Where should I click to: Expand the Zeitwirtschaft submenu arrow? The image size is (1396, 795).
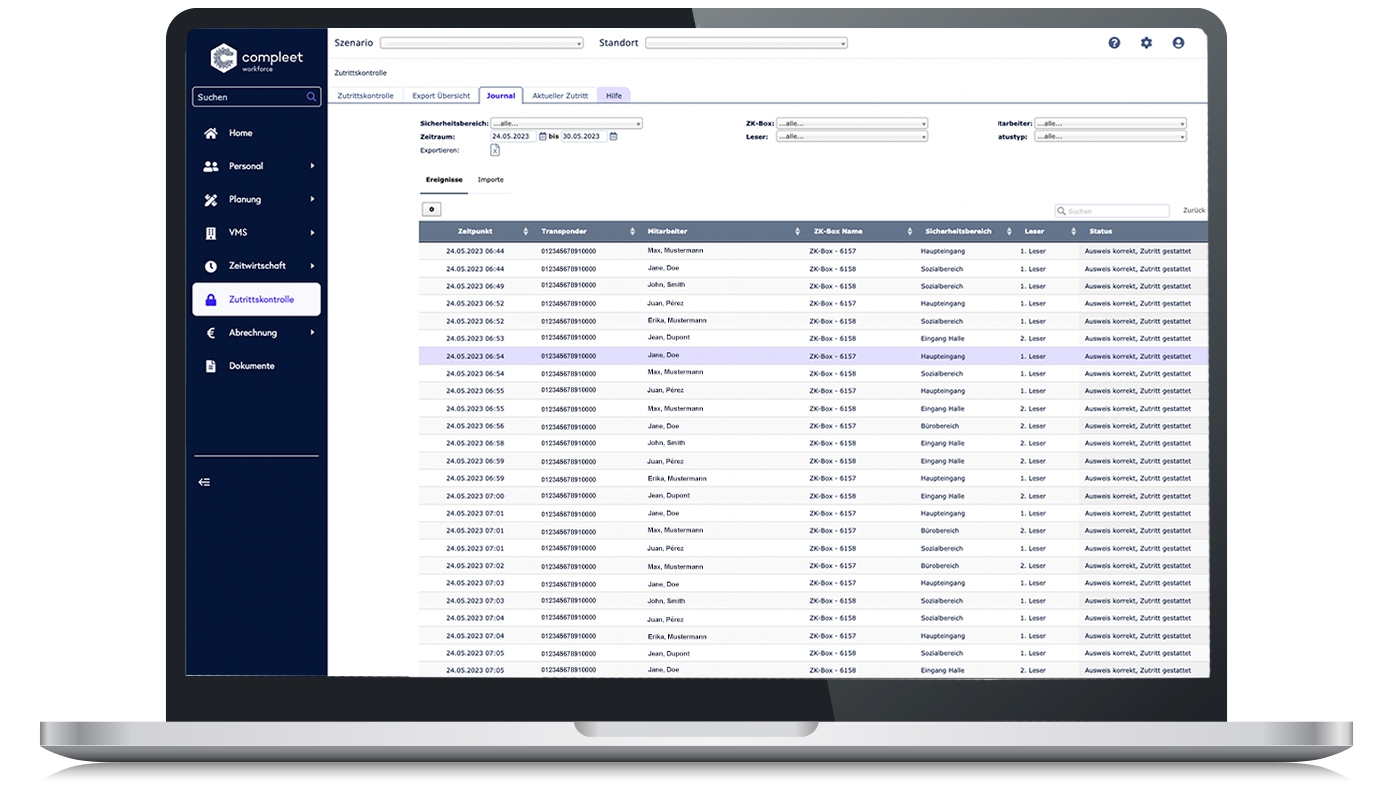312,266
